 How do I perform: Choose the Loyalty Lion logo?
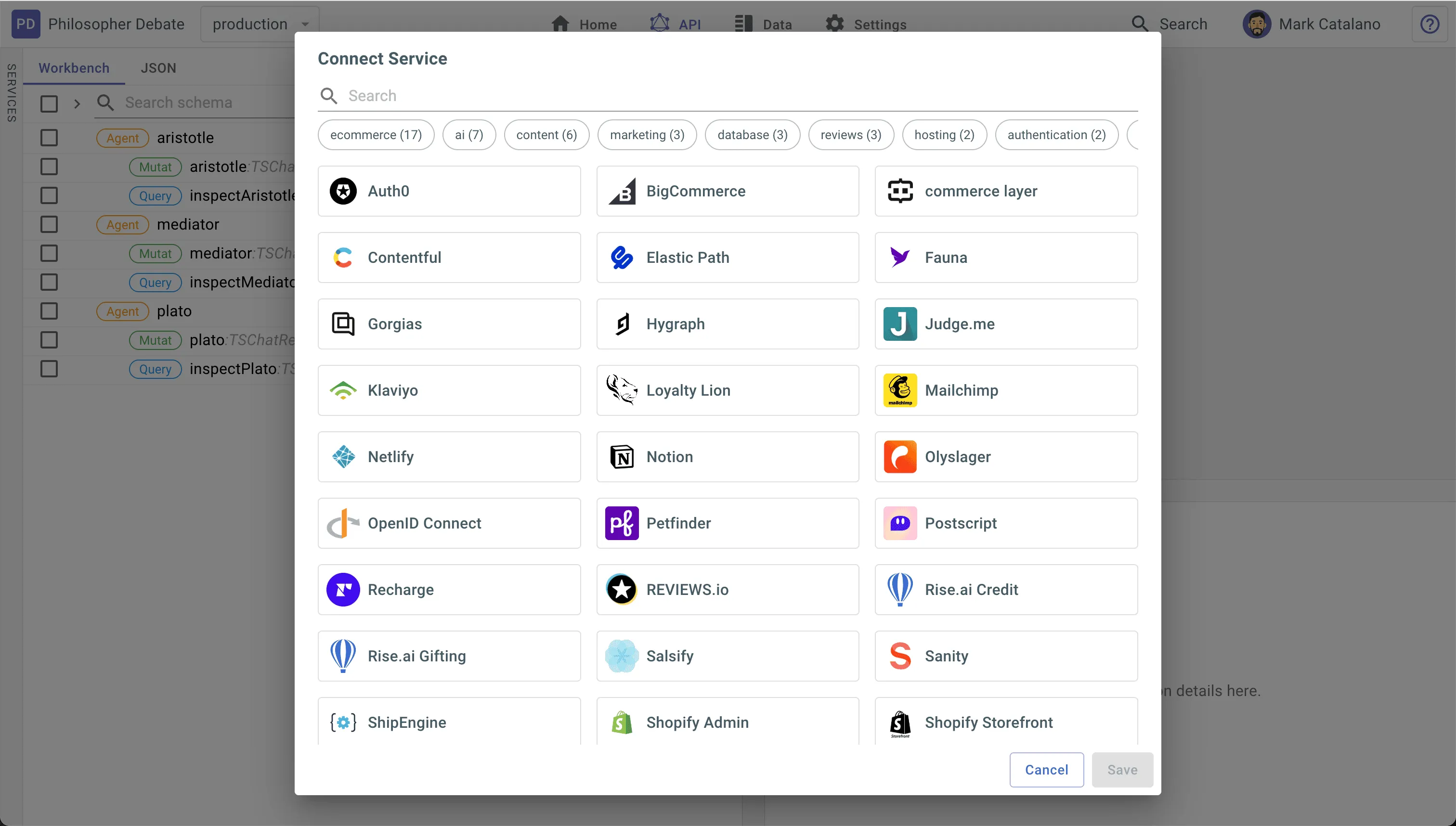tap(622, 390)
